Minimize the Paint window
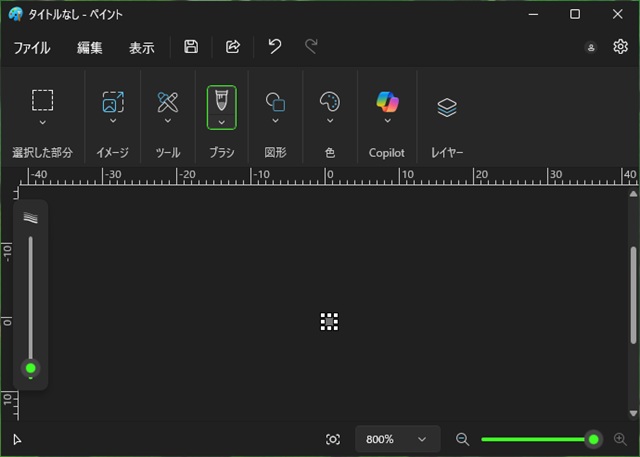640x457 pixels. 533,14
